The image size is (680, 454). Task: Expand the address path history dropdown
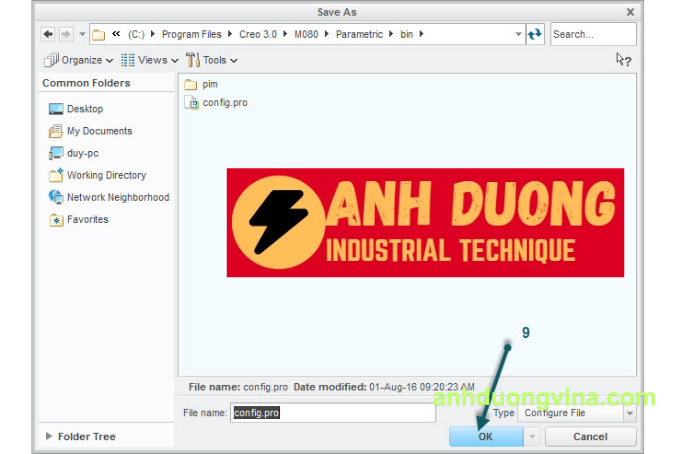coord(518,34)
